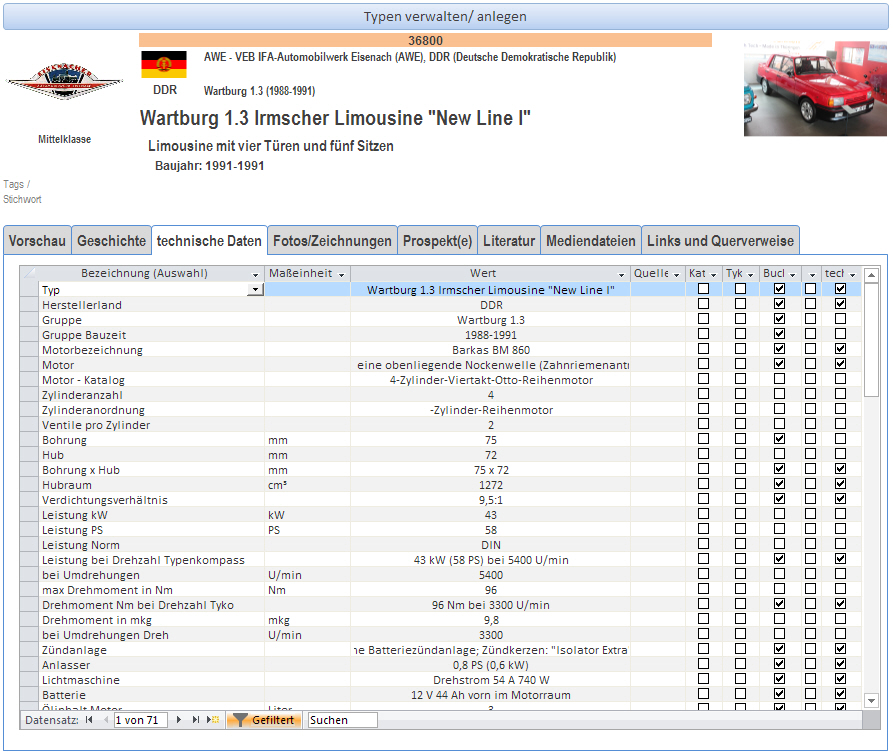This screenshot has height=756, width=893.
Task: Click the Suchen search field
Action: pyautogui.click(x=342, y=720)
